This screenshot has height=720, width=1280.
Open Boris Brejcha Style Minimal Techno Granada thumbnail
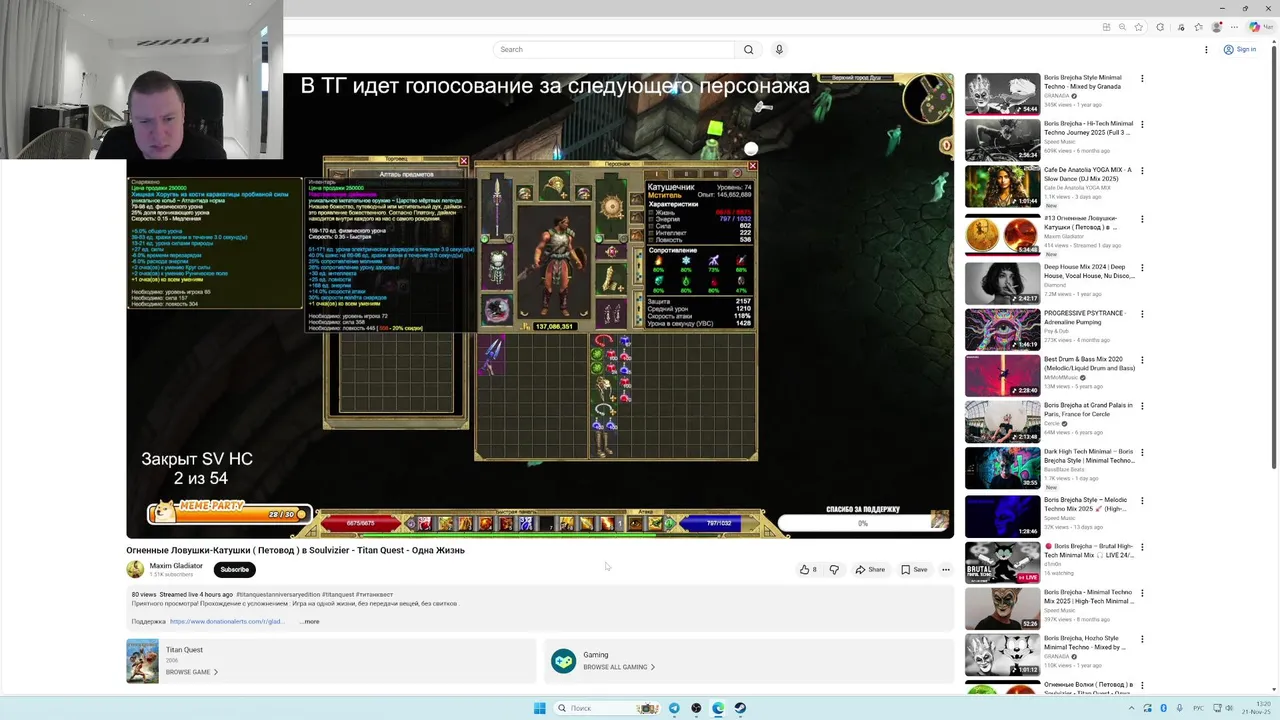(x=1002, y=95)
